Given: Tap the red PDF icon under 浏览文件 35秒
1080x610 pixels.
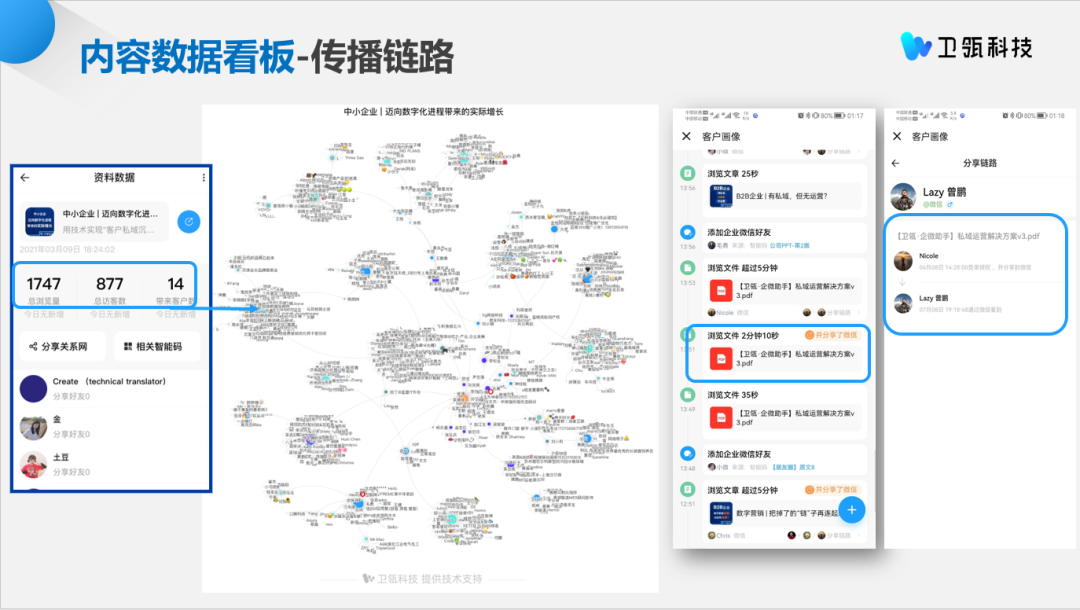Looking at the screenshot, I should pos(721,418).
